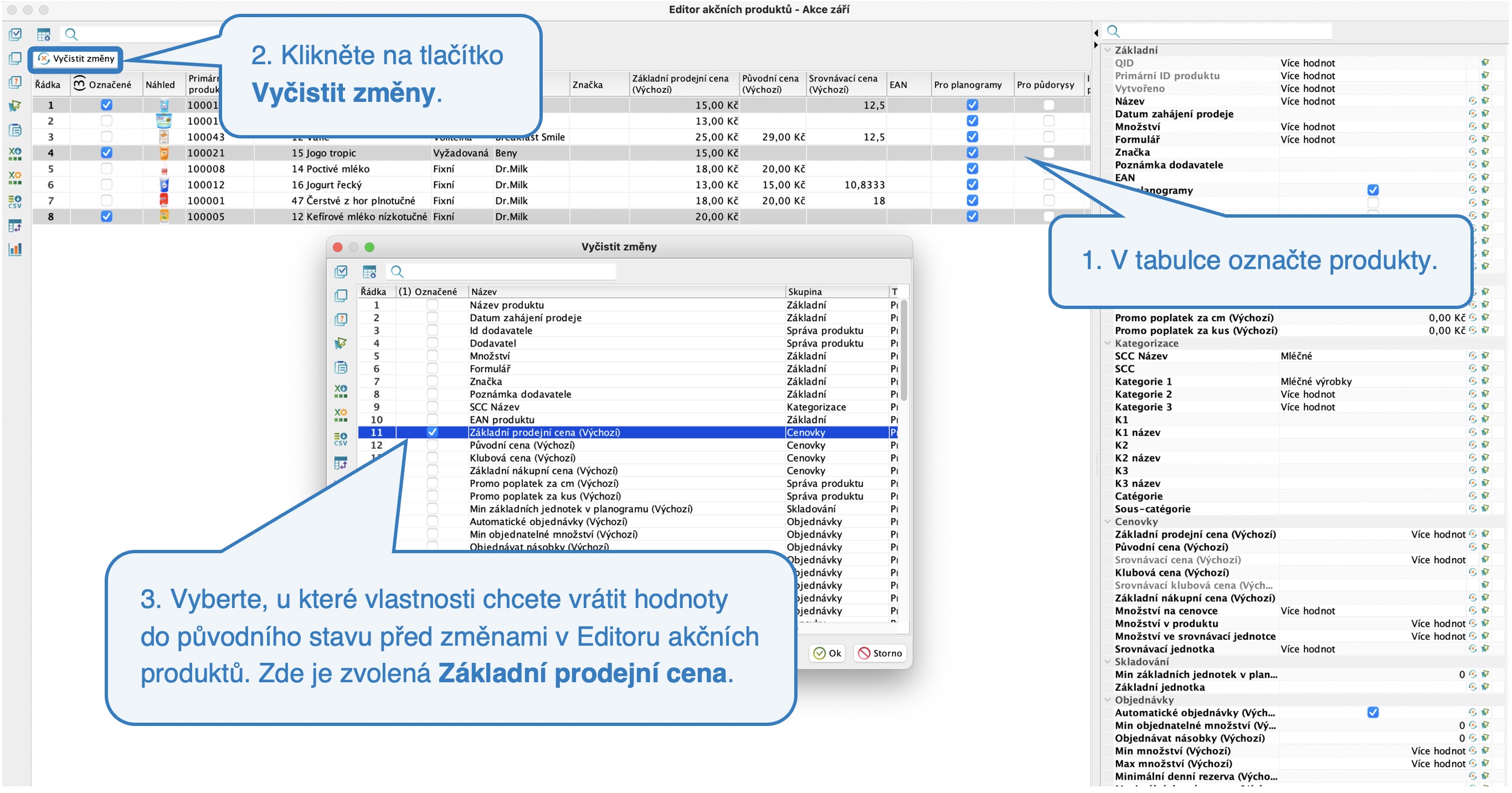Click Mléčné výrobky value of Kategorie 1
The image size is (1512, 793).
click(x=1315, y=382)
